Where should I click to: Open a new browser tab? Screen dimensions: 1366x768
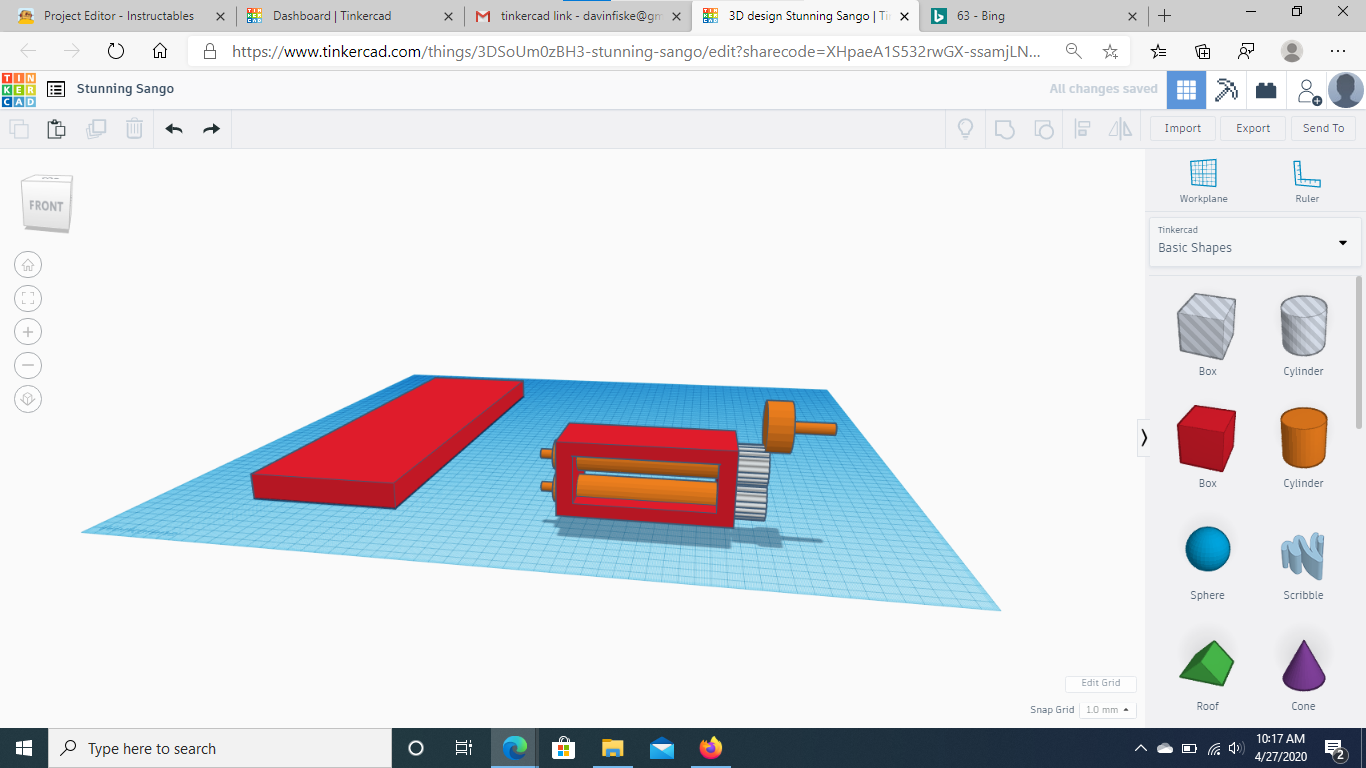(x=1164, y=16)
